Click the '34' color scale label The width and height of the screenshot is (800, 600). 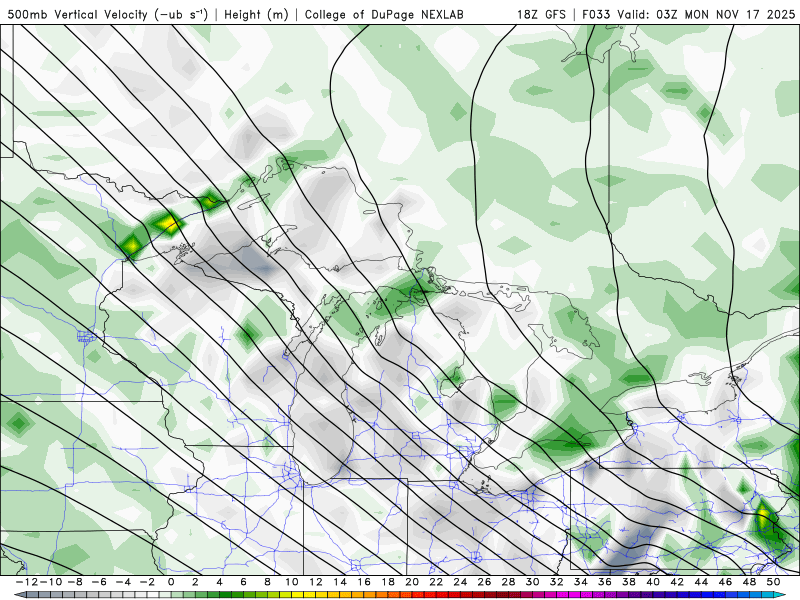pyautogui.click(x=581, y=582)
